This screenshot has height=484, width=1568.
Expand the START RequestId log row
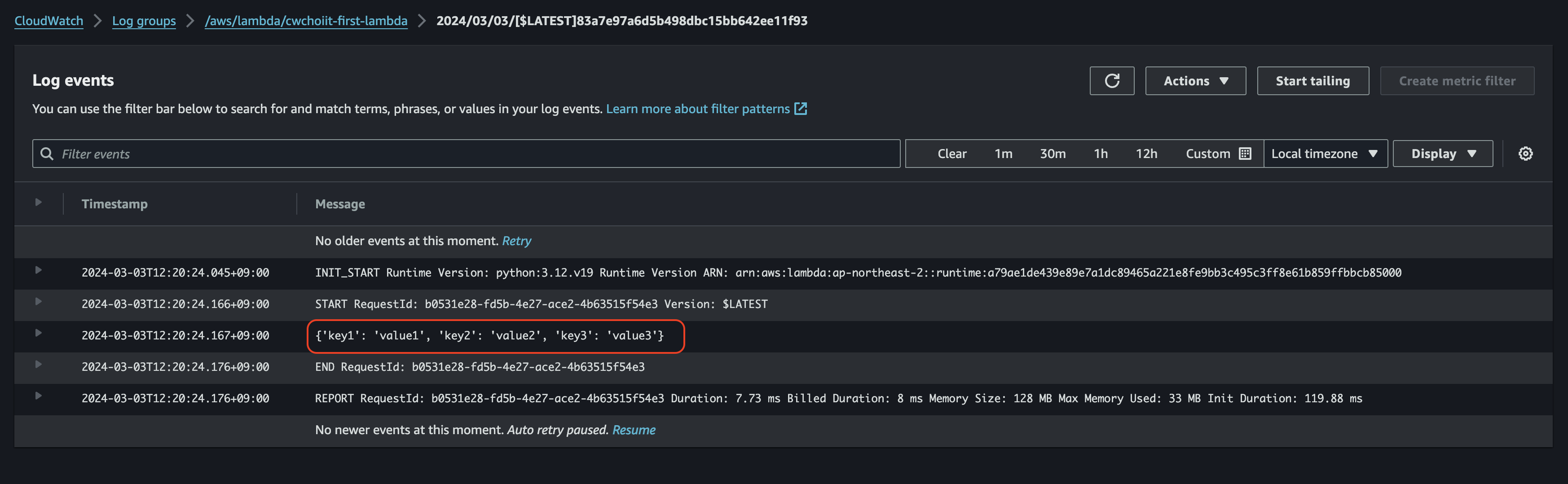click(x=38, y=301)
